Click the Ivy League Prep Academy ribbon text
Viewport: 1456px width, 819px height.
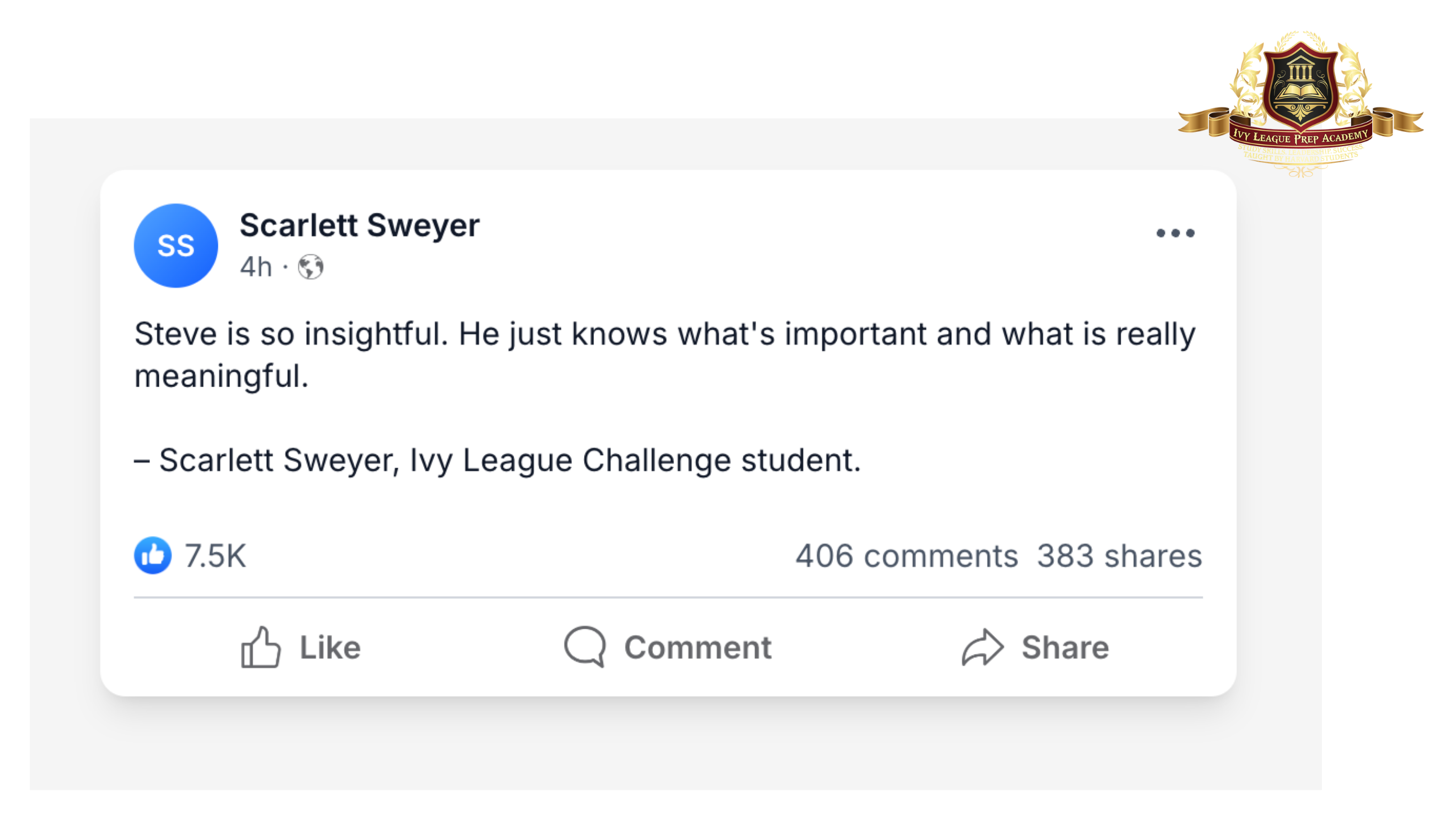pyautogui.click(x=1300, y=137)
